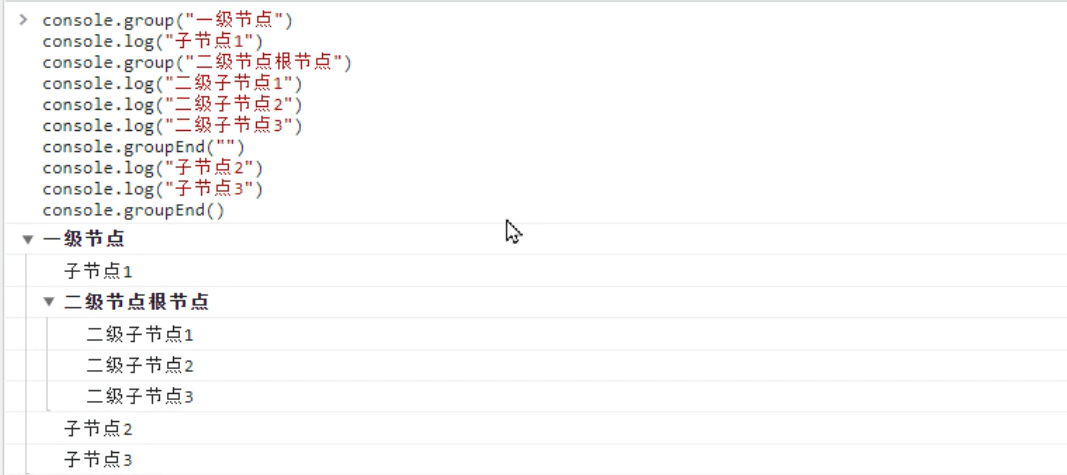Place cursor in console.groupEnd("") code line
This screenshot has height=475, width=1067.
tap(143, 147)
